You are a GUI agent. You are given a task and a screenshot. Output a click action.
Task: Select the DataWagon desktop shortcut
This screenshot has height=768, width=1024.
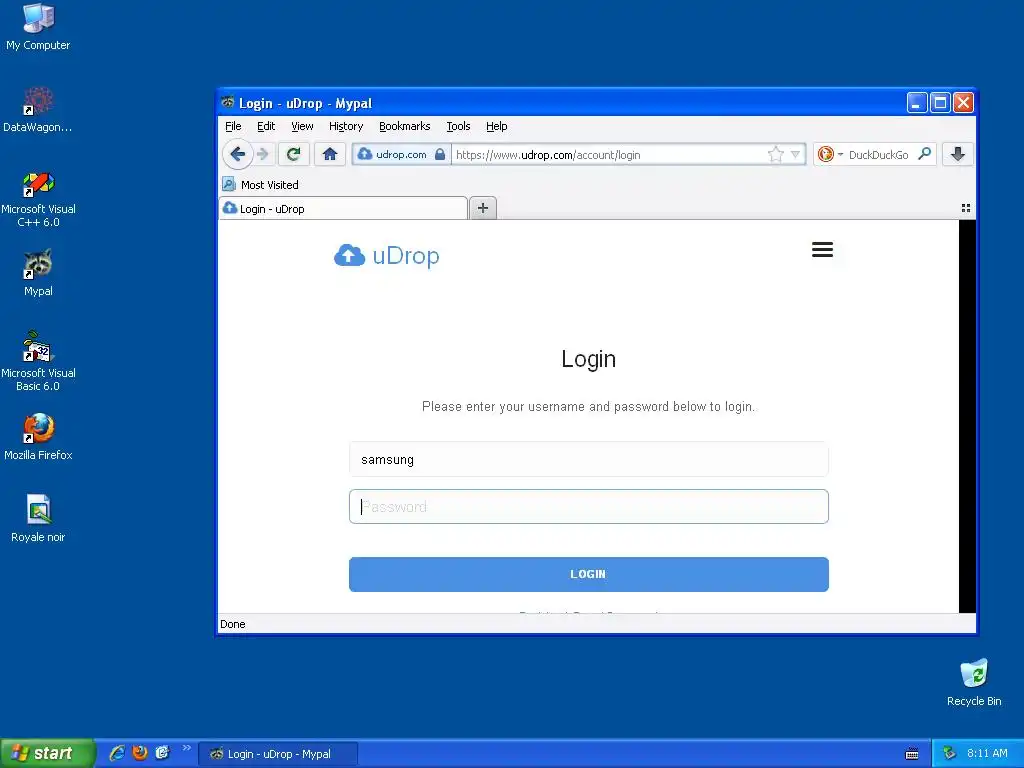pos(38,109)
